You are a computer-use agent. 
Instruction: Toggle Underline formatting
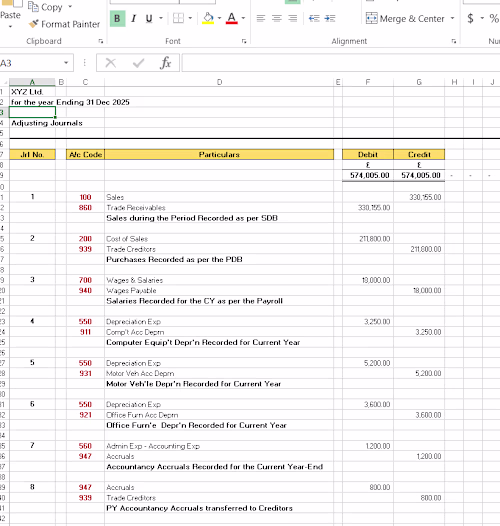pyautogui.click(x=149, y=18)
